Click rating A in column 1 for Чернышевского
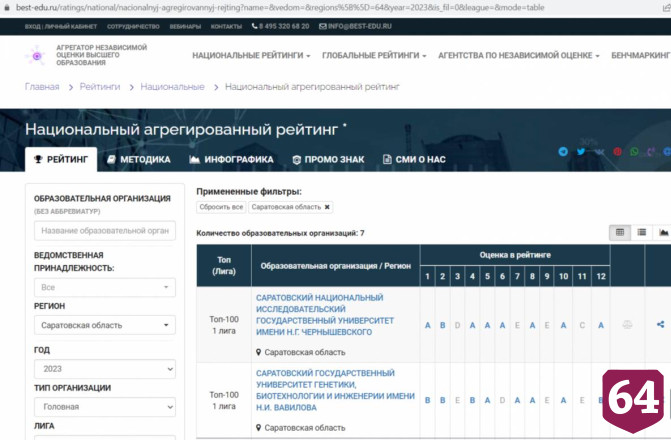671x440 pixels. 428,325
